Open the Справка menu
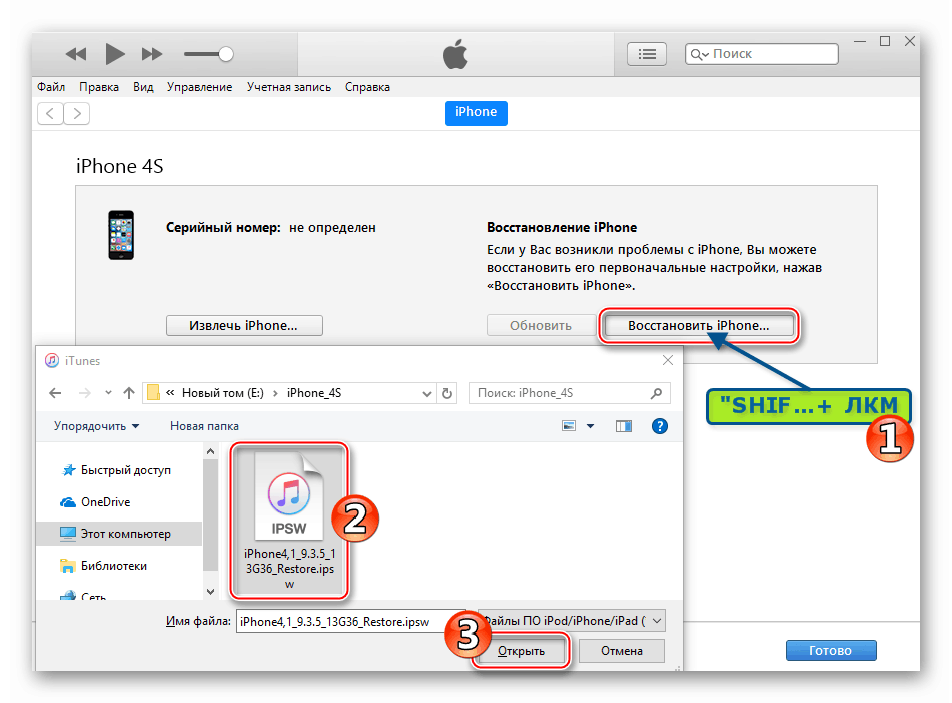This screenshot has height=703, width=952. coord(367,87)
